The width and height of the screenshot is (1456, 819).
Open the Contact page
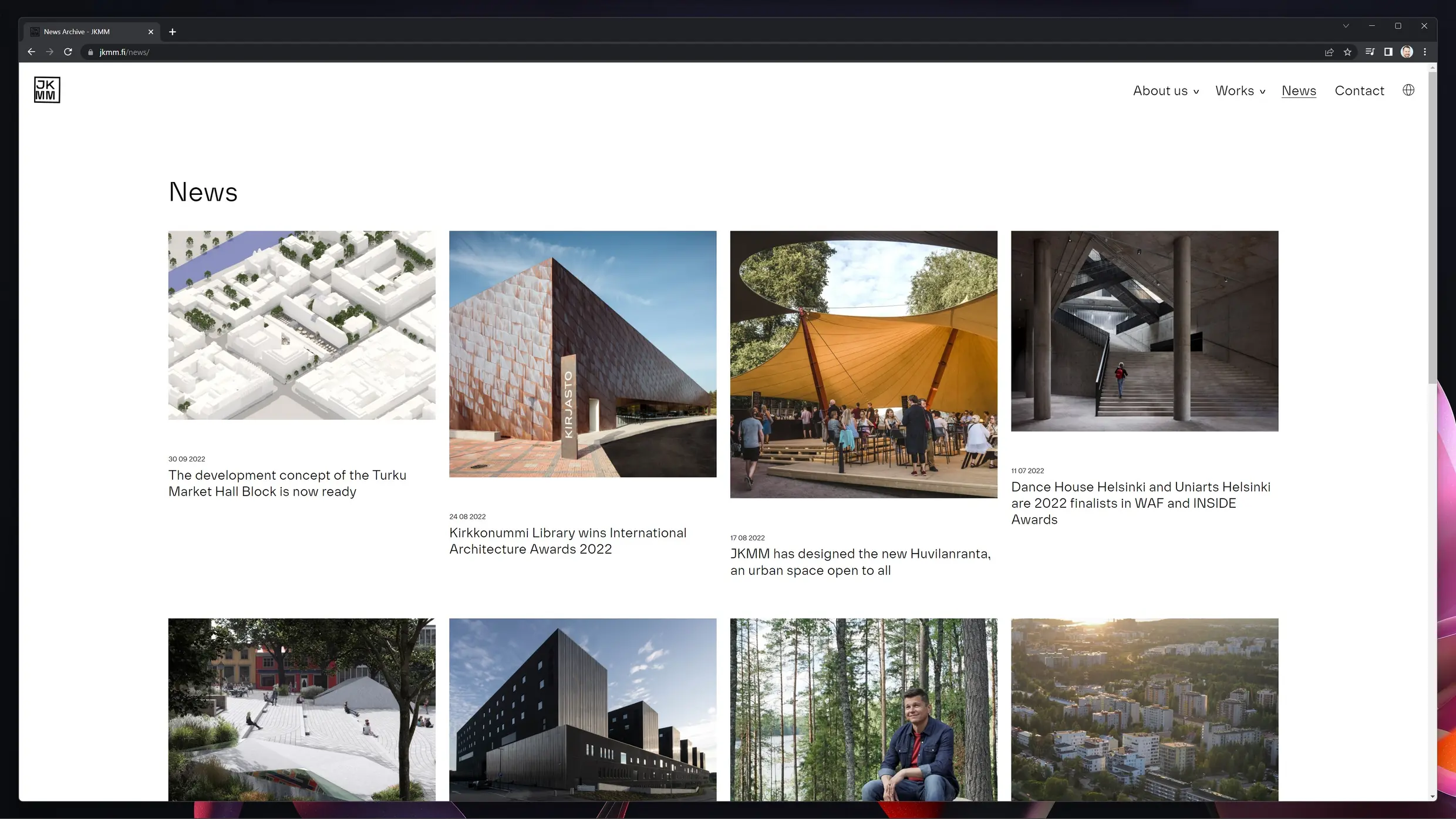1360,90
